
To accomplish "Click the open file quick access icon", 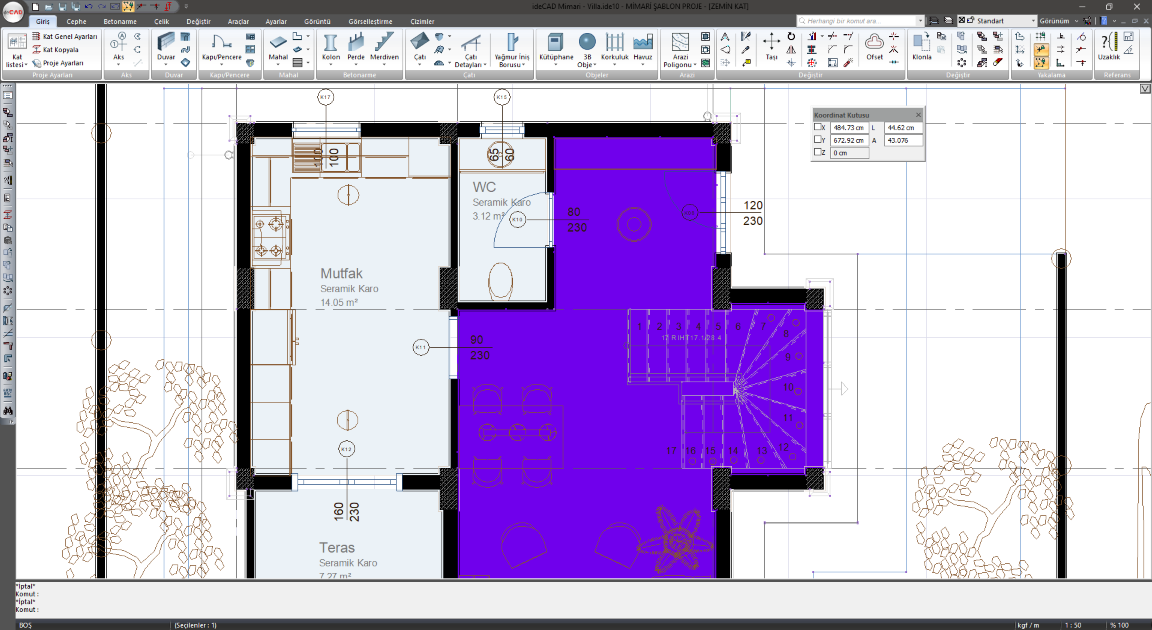I will [48, 7].
